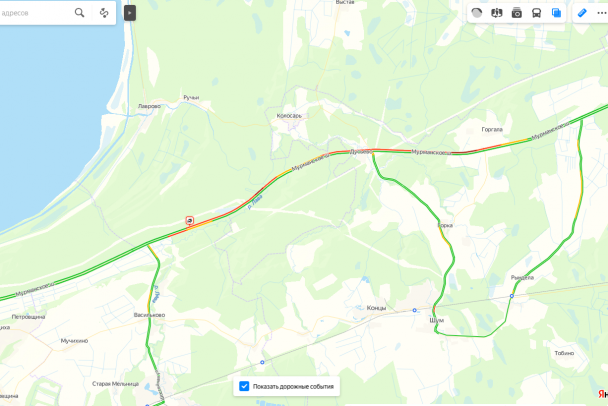Open the route builder icon
This screenshot has width=608, height=406.
pyautogui.click(x=104, y=13)
